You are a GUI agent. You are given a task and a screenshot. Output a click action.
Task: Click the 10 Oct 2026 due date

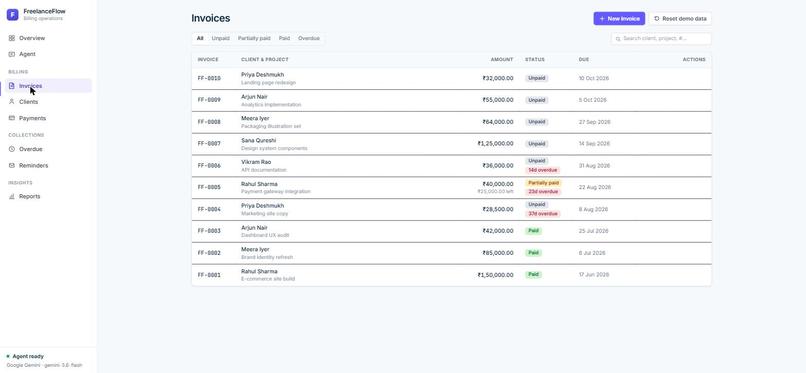pyautogui.click(x=594, y=79)
